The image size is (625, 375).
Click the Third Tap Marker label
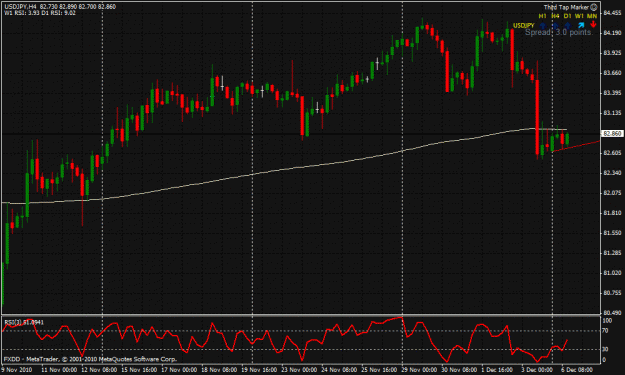pyautogui.click(x=566, y=7)
